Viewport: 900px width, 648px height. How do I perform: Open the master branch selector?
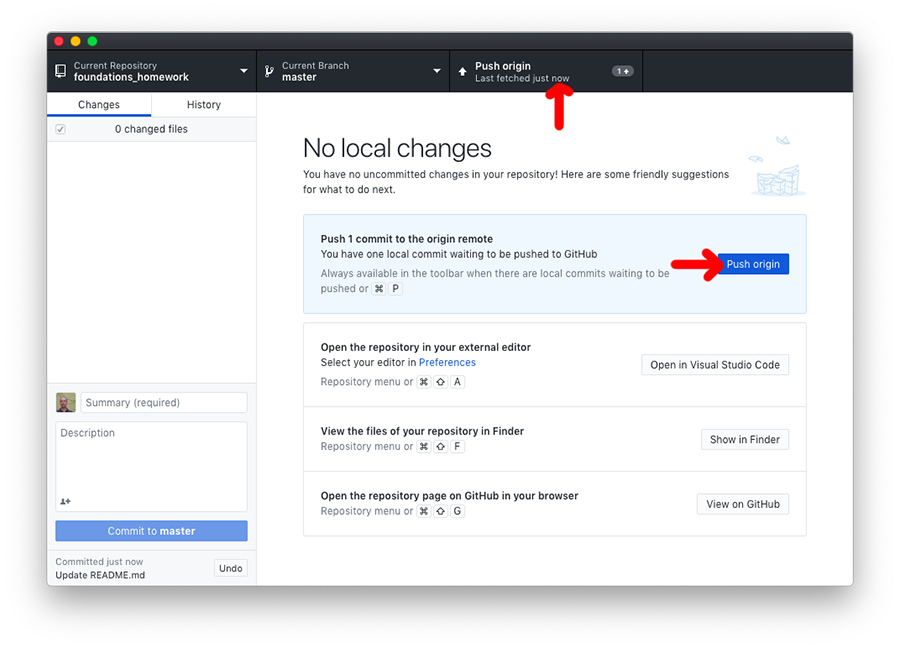pyautogui.click(x=353, y=71)
